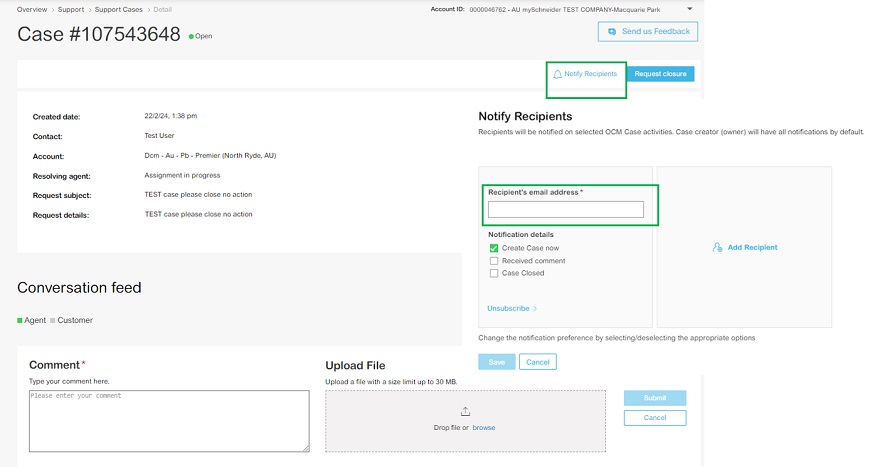Expand the Unsubscribe chevron
This screenshot has width=875, height=467.
click(535, 309)
